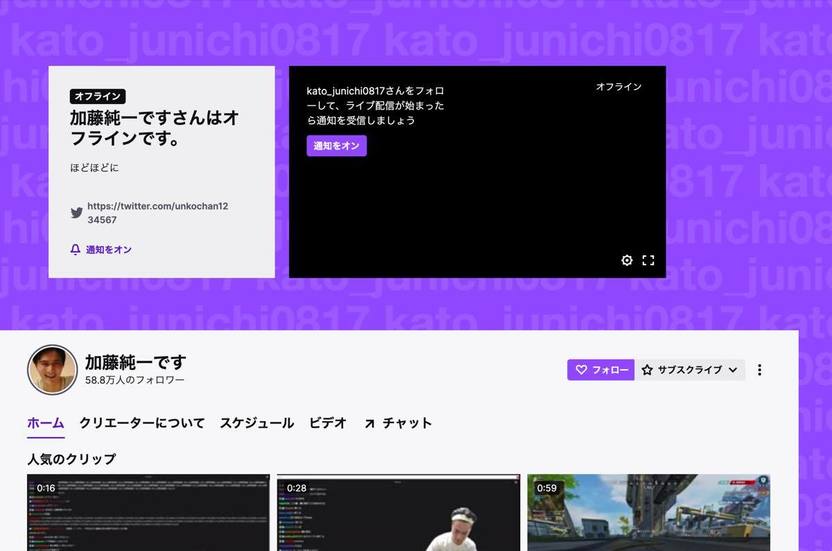832x551 pixels.
Task: Open the ビデオ tab
Action: pos(327,423)
